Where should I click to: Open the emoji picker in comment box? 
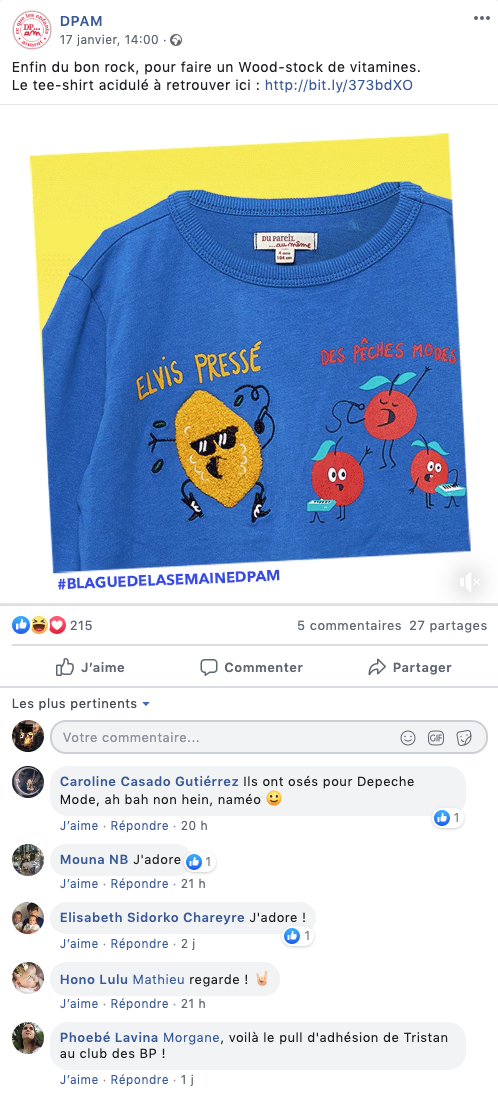[408, 737]
